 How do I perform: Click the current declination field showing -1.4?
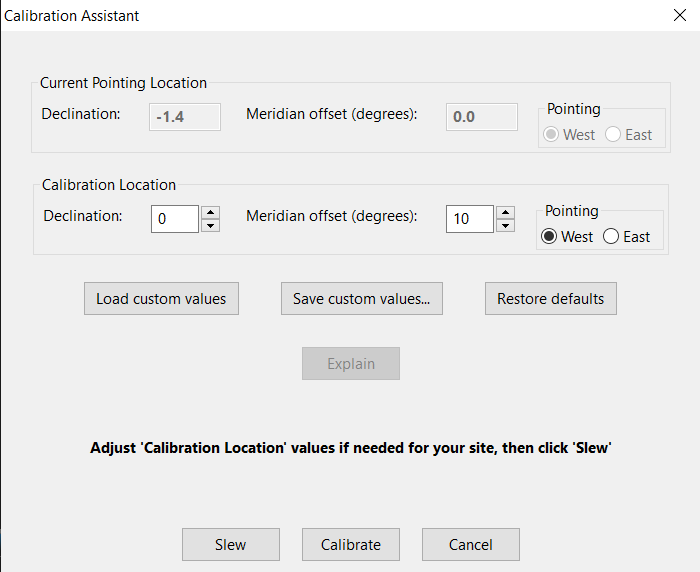pos(185,117)
